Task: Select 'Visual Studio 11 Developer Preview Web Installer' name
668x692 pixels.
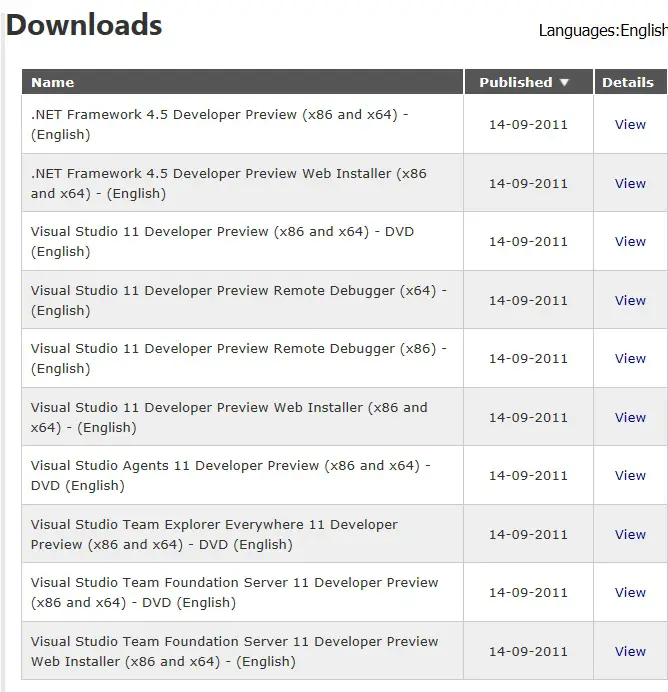Action: point(229,417)
